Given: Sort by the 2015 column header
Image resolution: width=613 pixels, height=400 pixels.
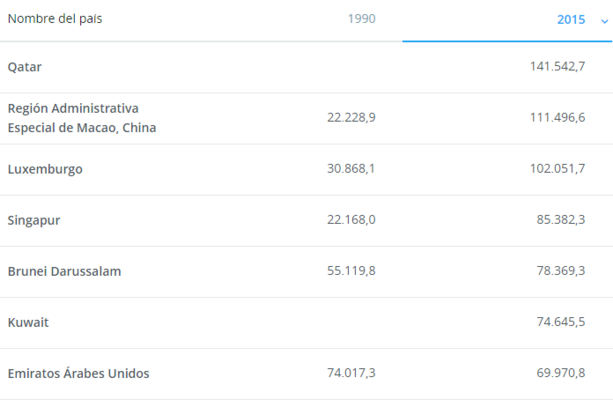Looking at the screenshot, I should tap(571, 19).
